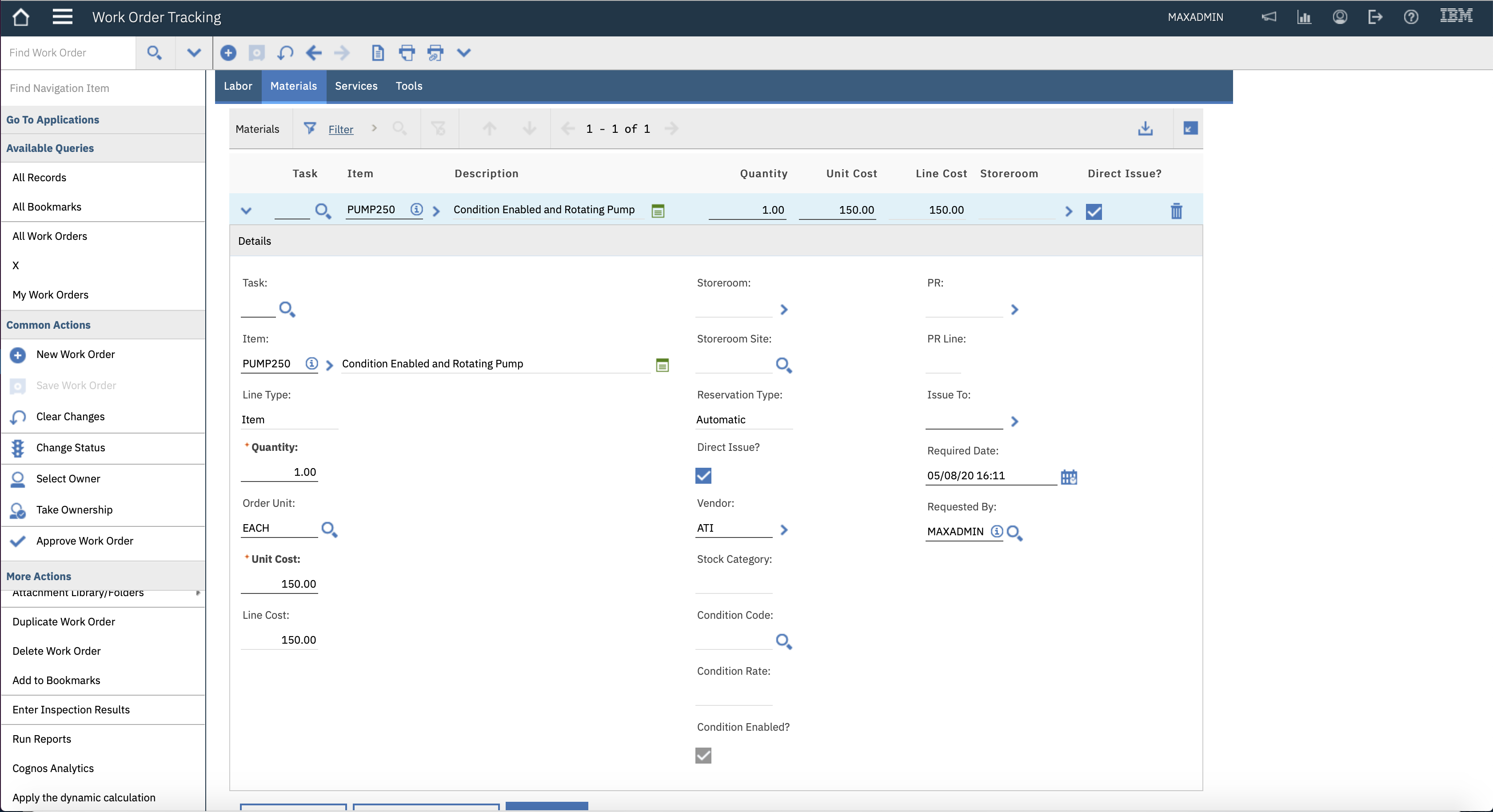The width and height of the screenshot is (1493, 812).
Task: Toggle Direct Issue checkbox in Details section
Action: 703,476
